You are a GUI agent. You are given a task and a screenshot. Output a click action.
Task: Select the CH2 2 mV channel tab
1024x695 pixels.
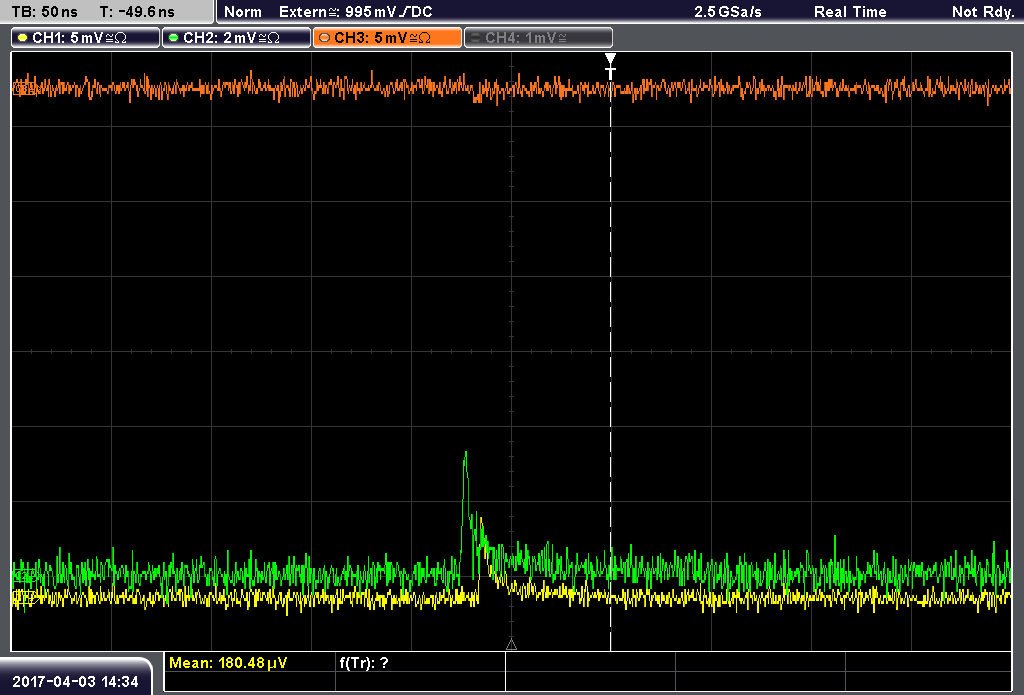[236, 38]
